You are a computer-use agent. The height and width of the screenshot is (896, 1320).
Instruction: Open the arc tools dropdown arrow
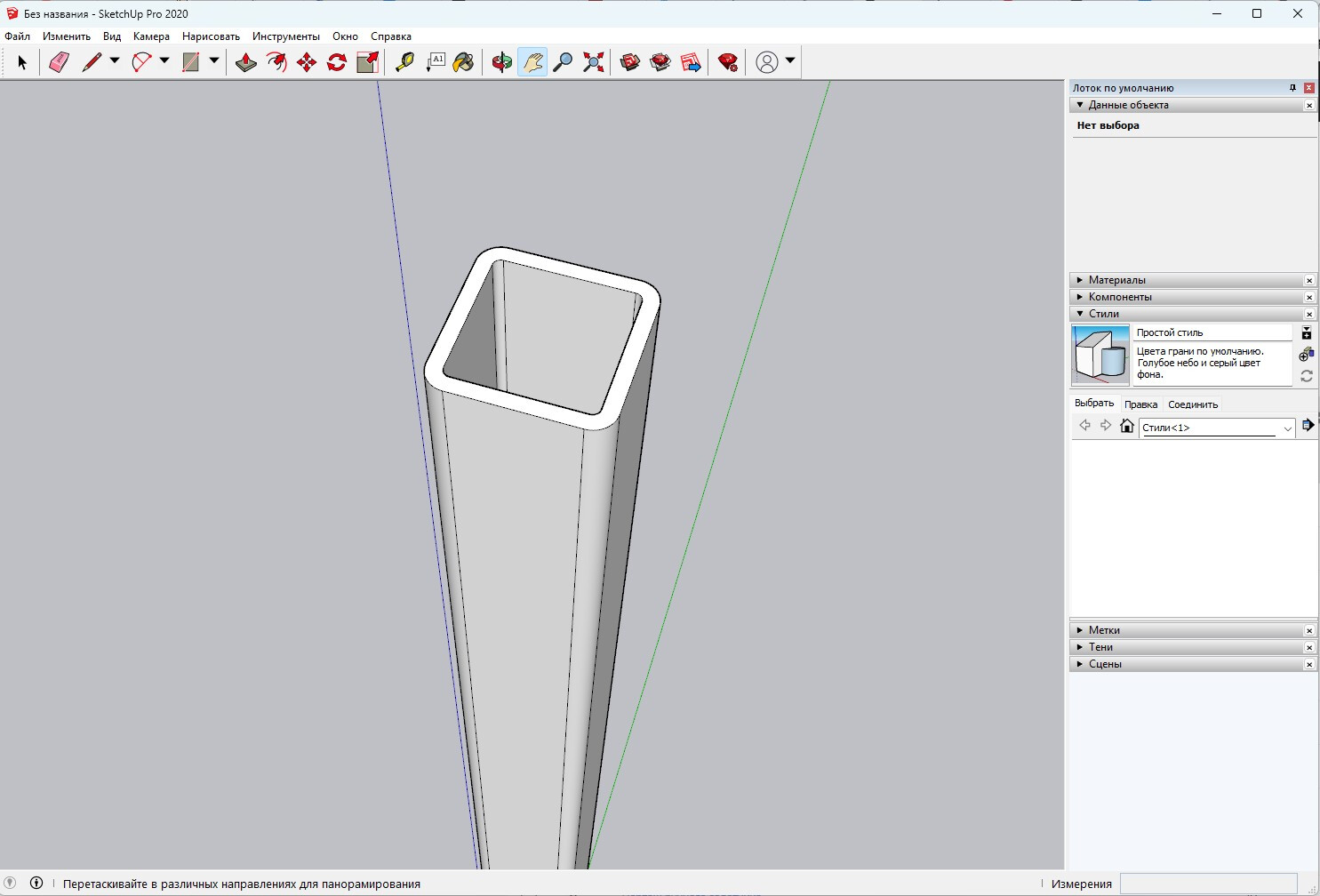pyautogui.click(x=164, y=61)
